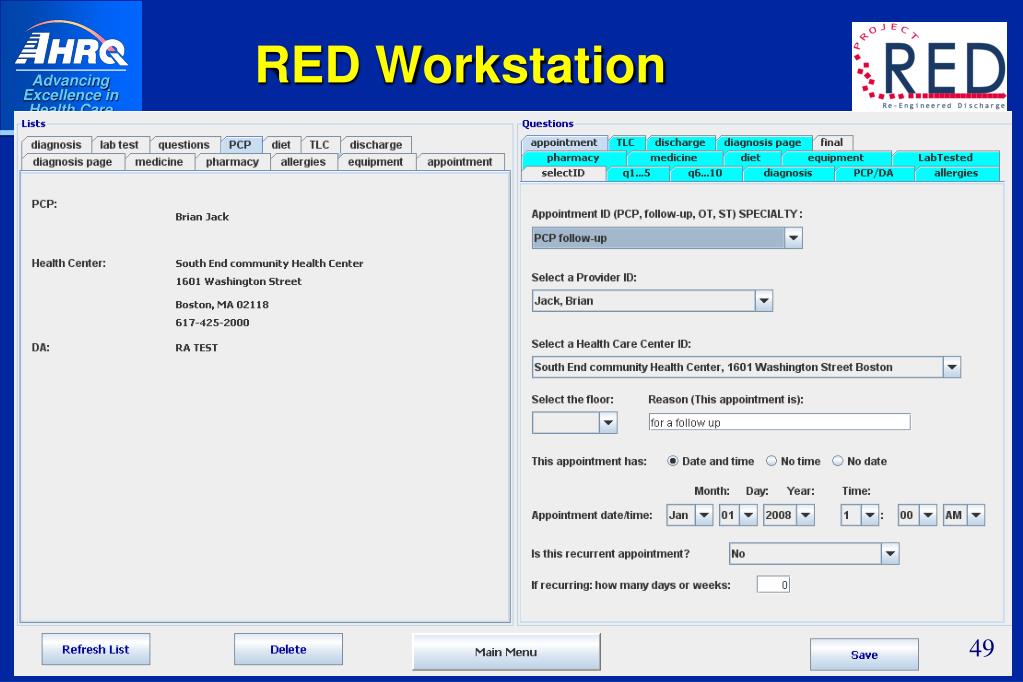The image size is (1023, 682).
Task: Select the LabTested tab
Action: 945,158
